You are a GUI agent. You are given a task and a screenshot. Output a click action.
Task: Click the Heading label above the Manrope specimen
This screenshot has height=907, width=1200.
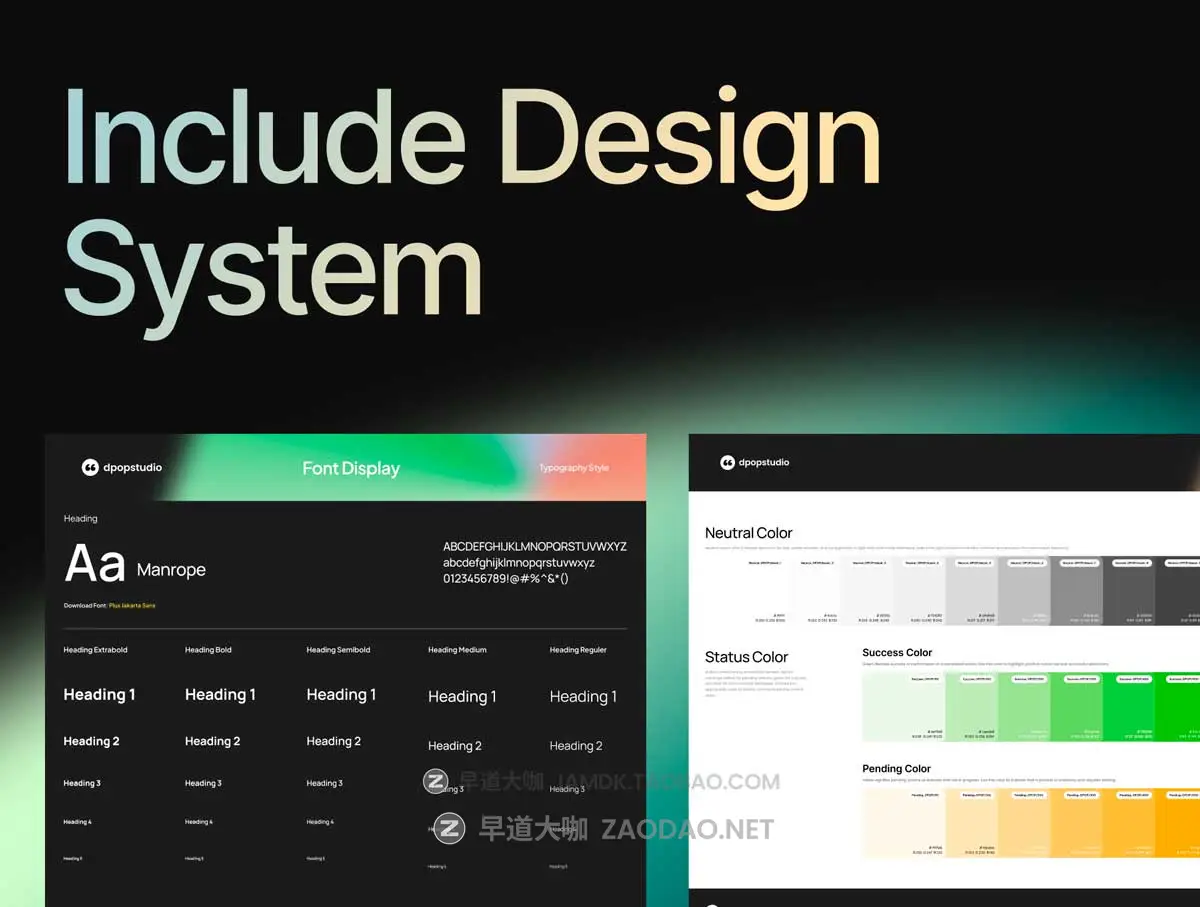[x=80, y=518]
